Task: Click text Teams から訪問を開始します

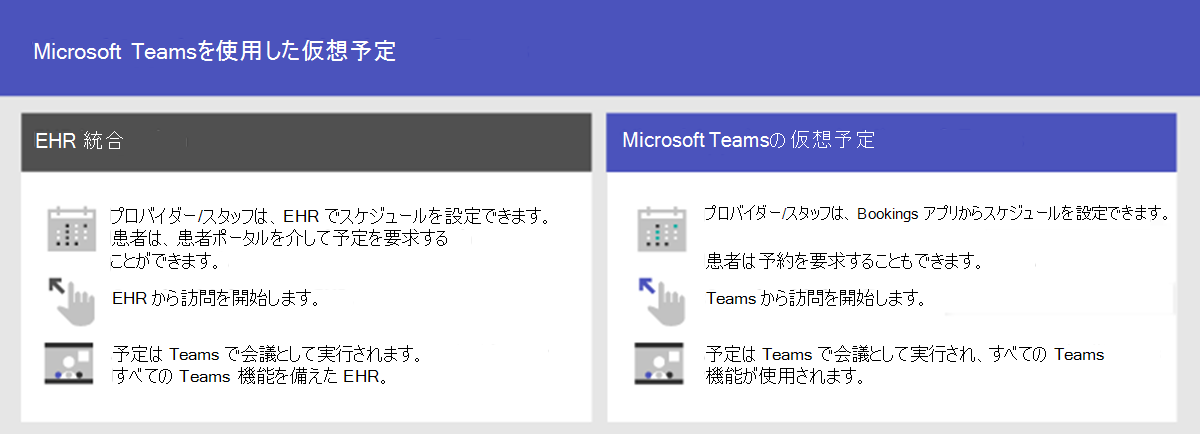Action: 815,298
